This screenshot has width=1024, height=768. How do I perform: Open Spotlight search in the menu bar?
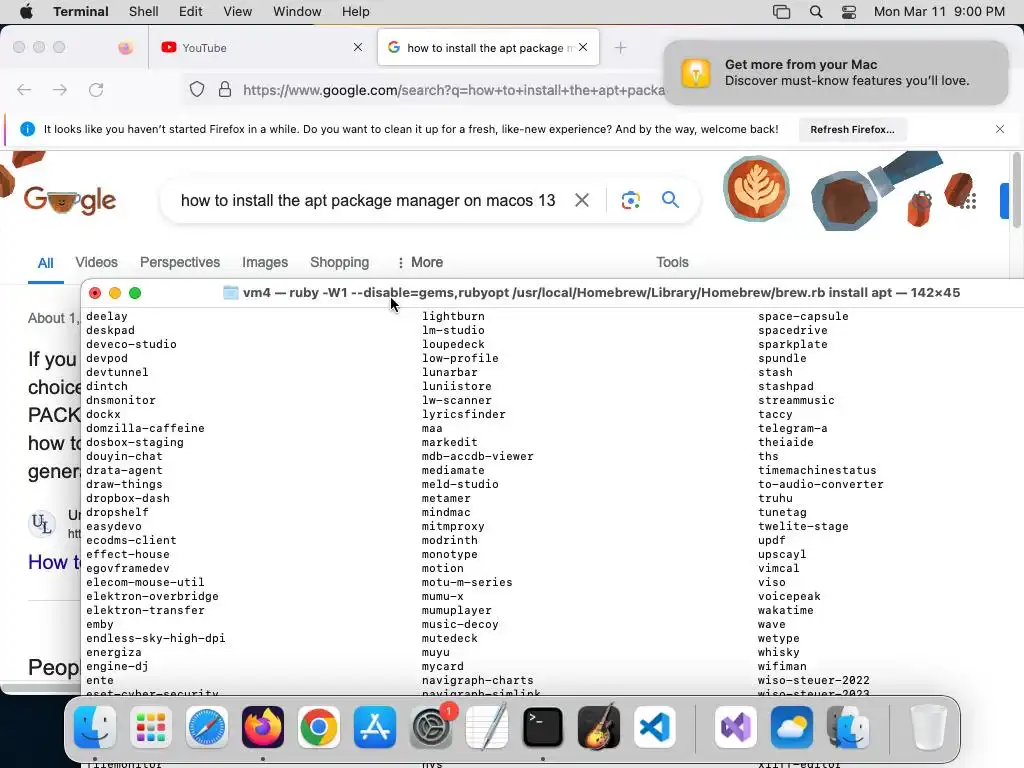click(x=816, y=12)
